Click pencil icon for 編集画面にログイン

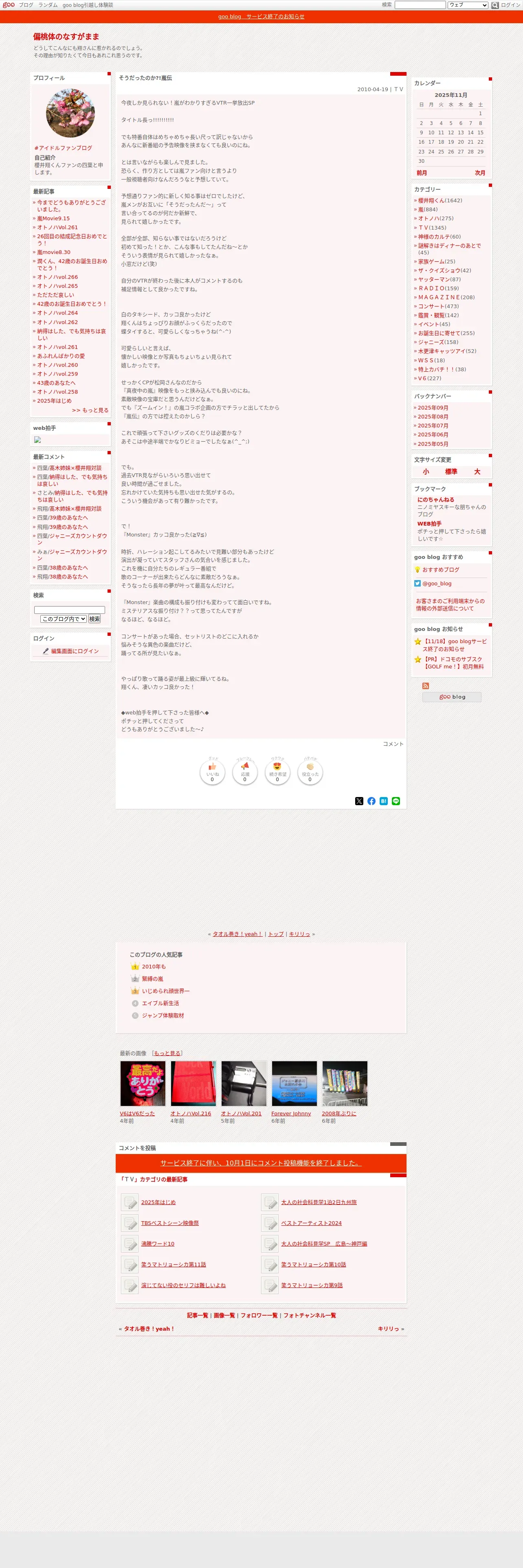pos(46,651)
